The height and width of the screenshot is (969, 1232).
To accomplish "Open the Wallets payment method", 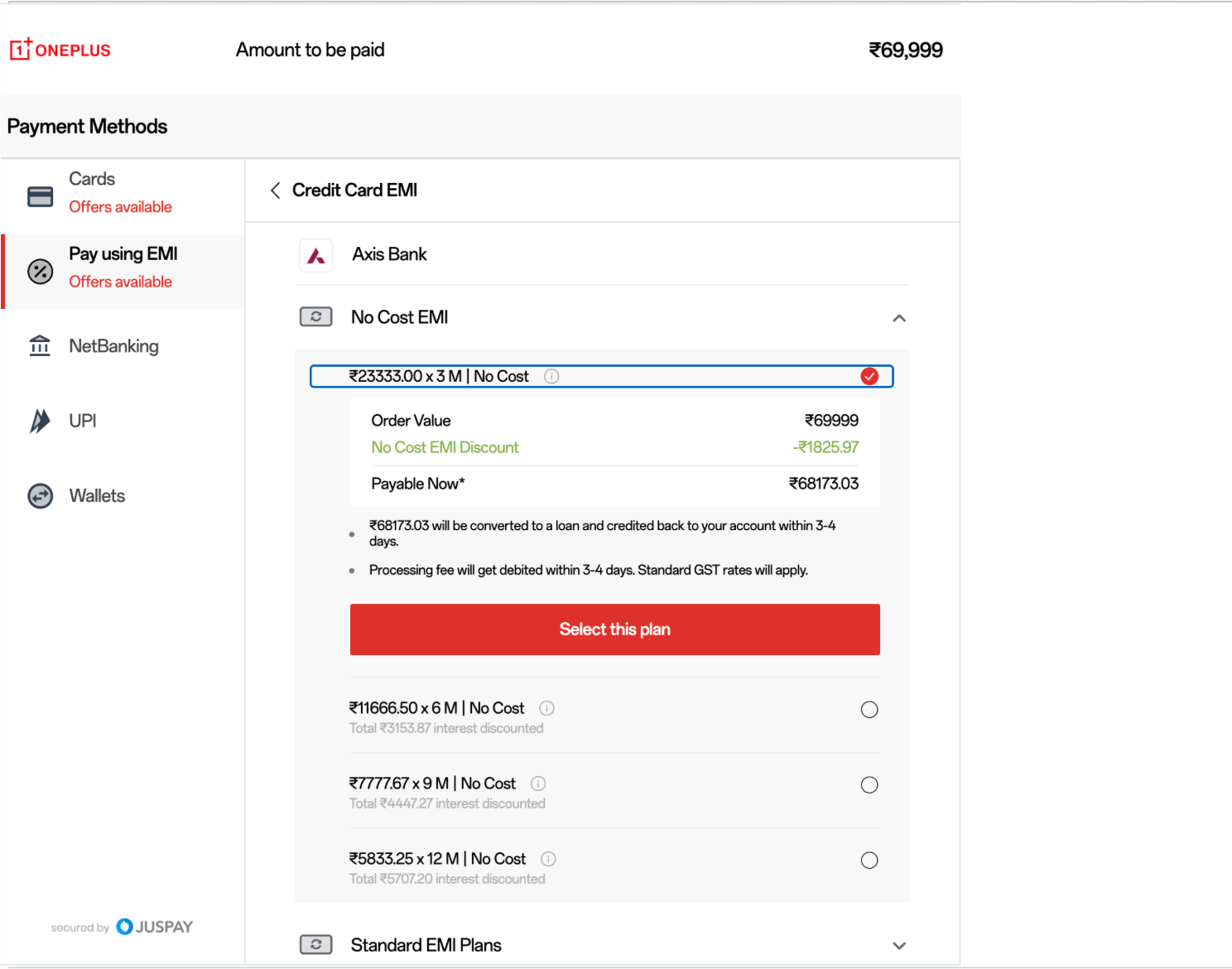I will tap(97, 496).
